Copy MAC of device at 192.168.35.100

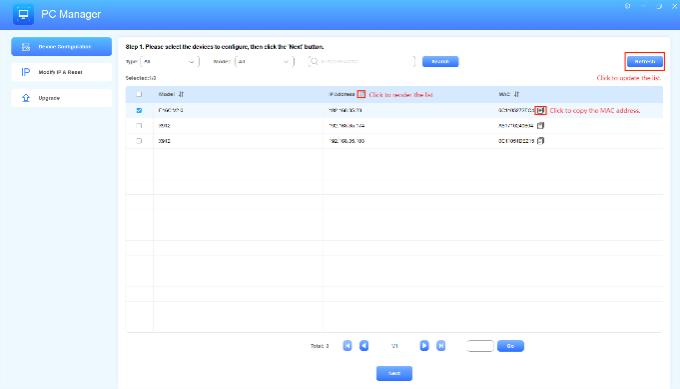[x=540, y=141]
